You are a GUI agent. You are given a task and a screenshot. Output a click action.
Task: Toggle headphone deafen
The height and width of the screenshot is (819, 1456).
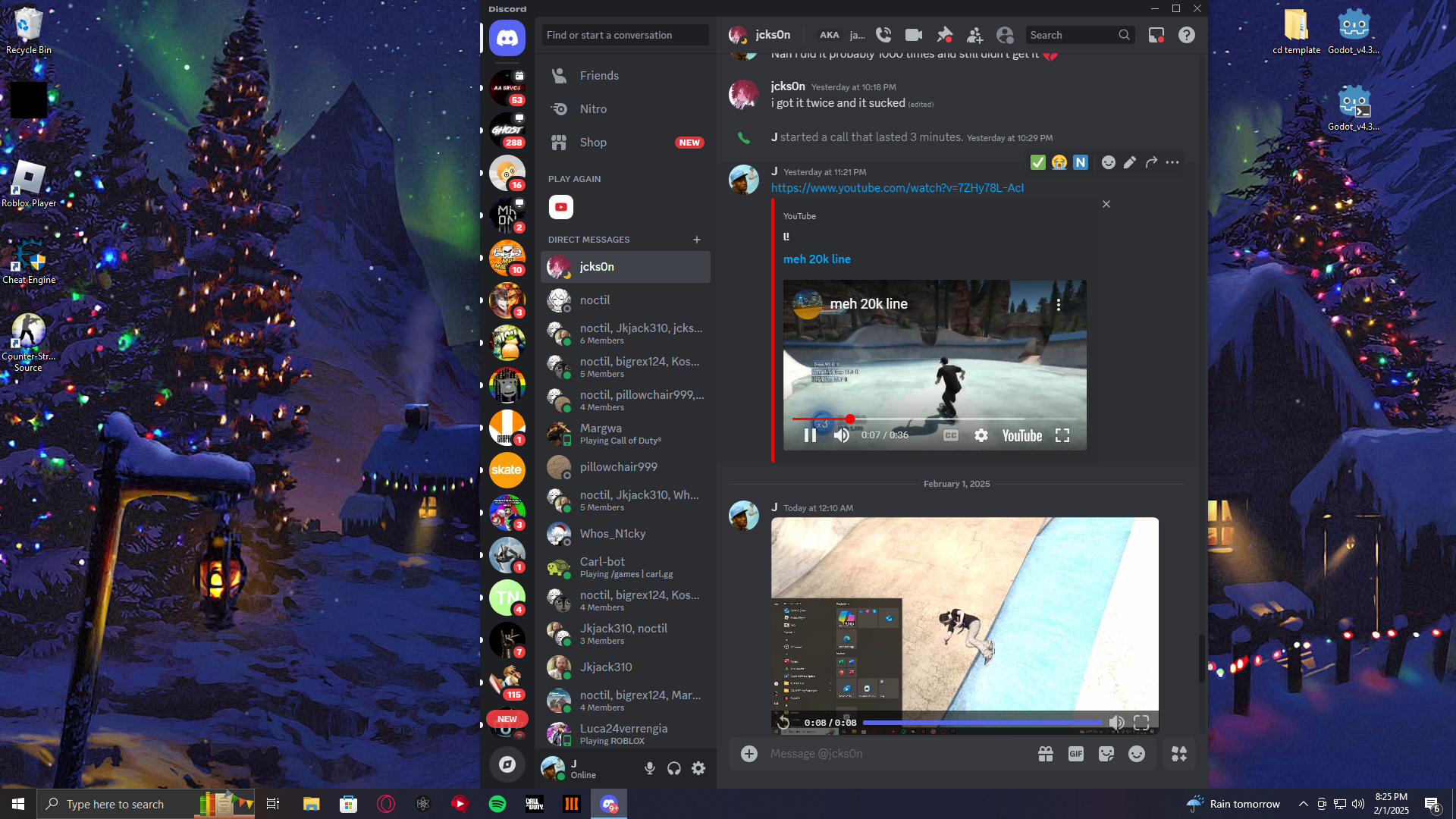(x=674, y=768)
